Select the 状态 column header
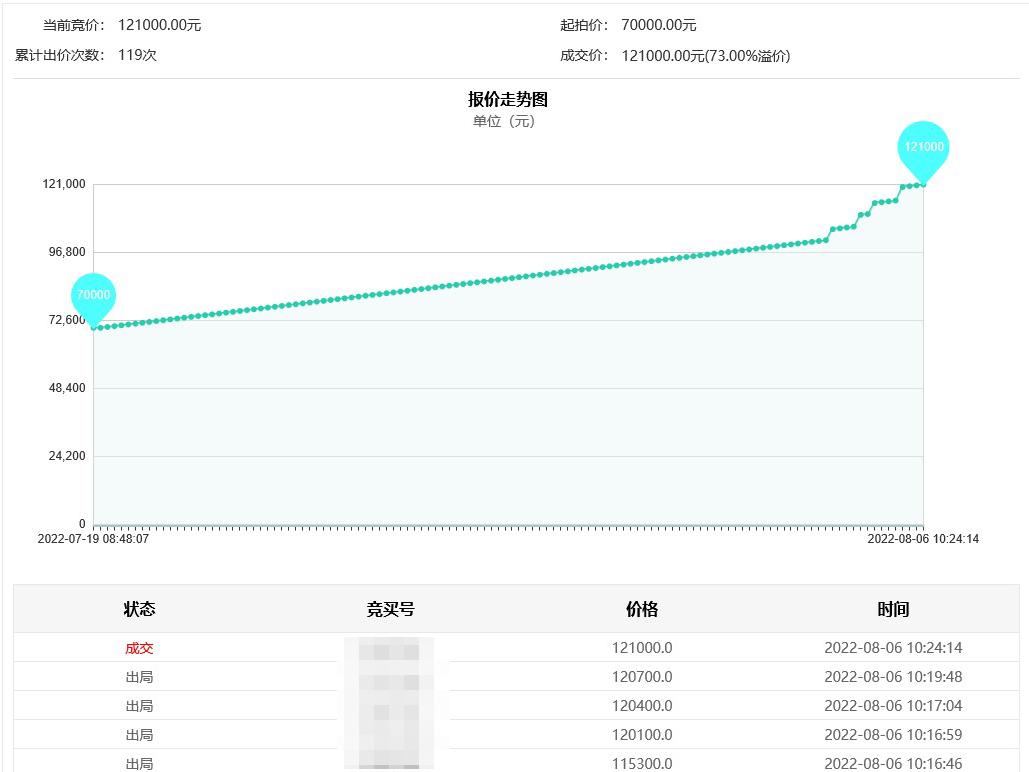1029x772 pixels. tap(139, 609)
